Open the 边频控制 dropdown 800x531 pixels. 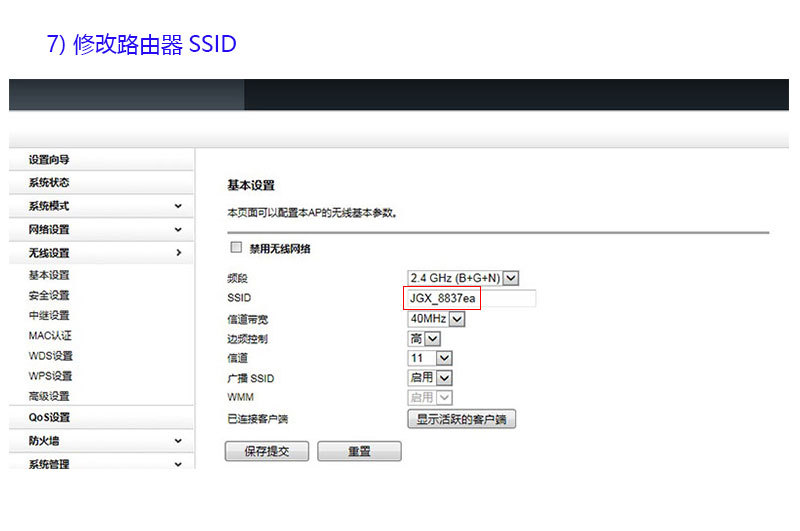pos(424,339)
